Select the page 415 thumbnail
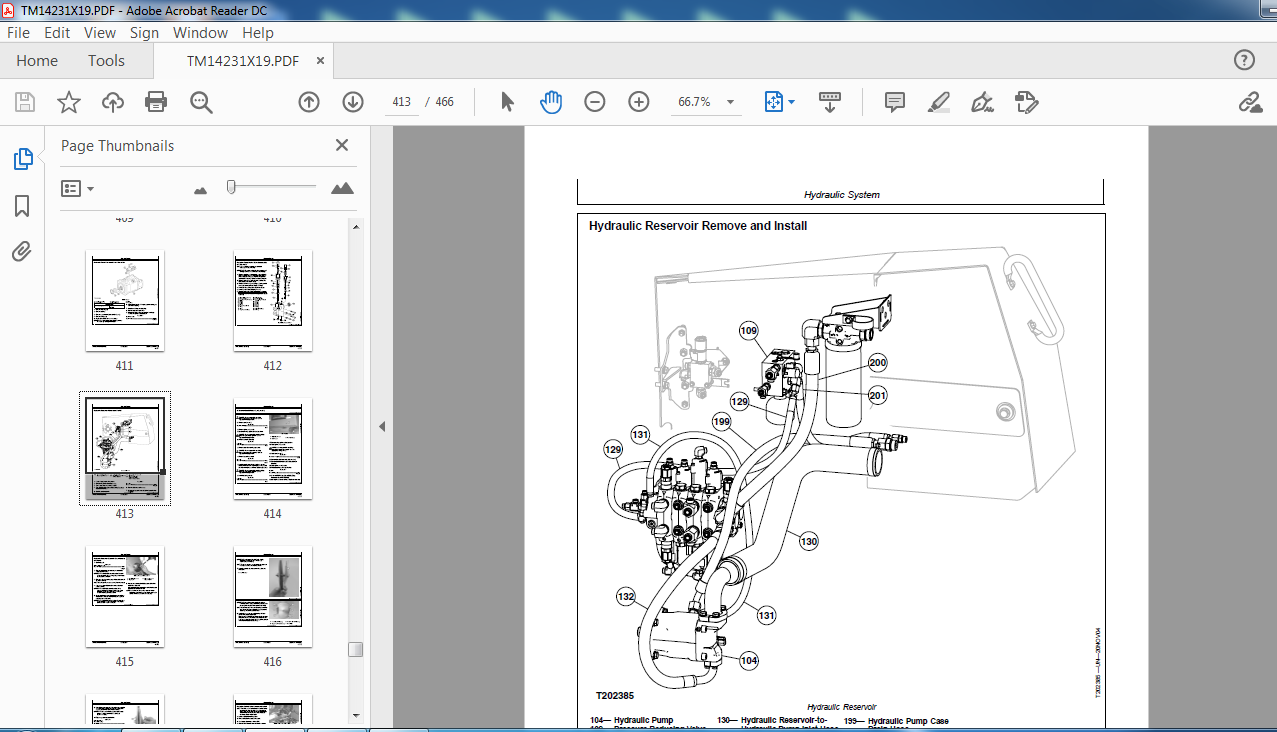This screenshot has height=732, width=1277. pyautogui.click(x=124, y=596)
